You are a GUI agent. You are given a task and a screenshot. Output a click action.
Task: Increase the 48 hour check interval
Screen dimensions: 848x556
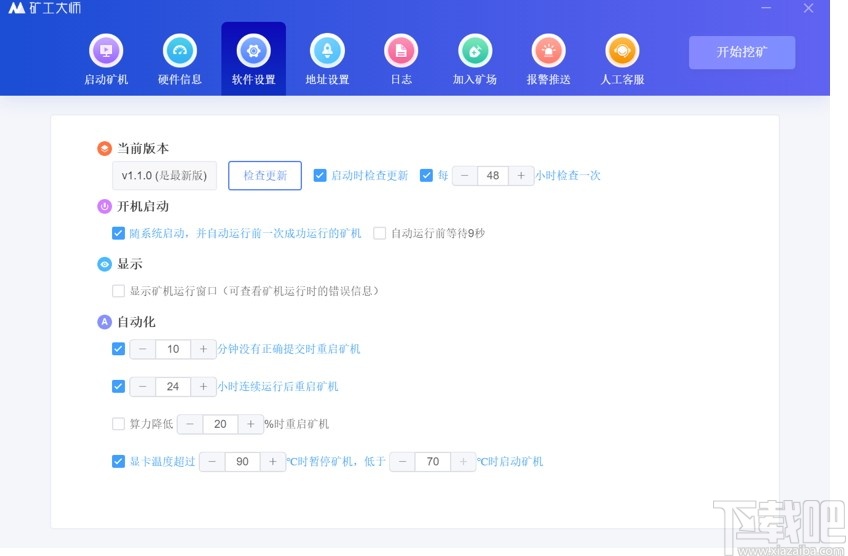(521, 175)
